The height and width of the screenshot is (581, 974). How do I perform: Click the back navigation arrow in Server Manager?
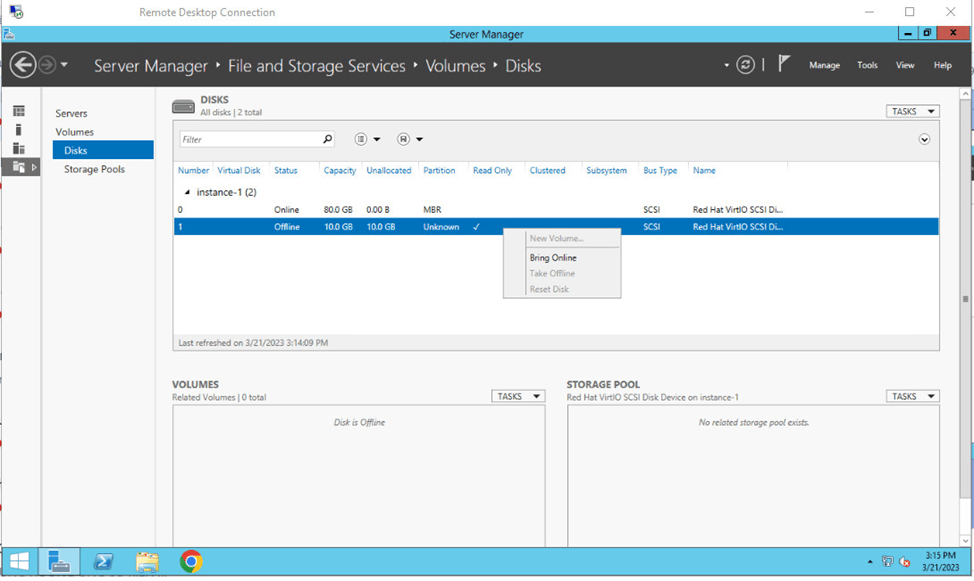(x=23, y=65)
